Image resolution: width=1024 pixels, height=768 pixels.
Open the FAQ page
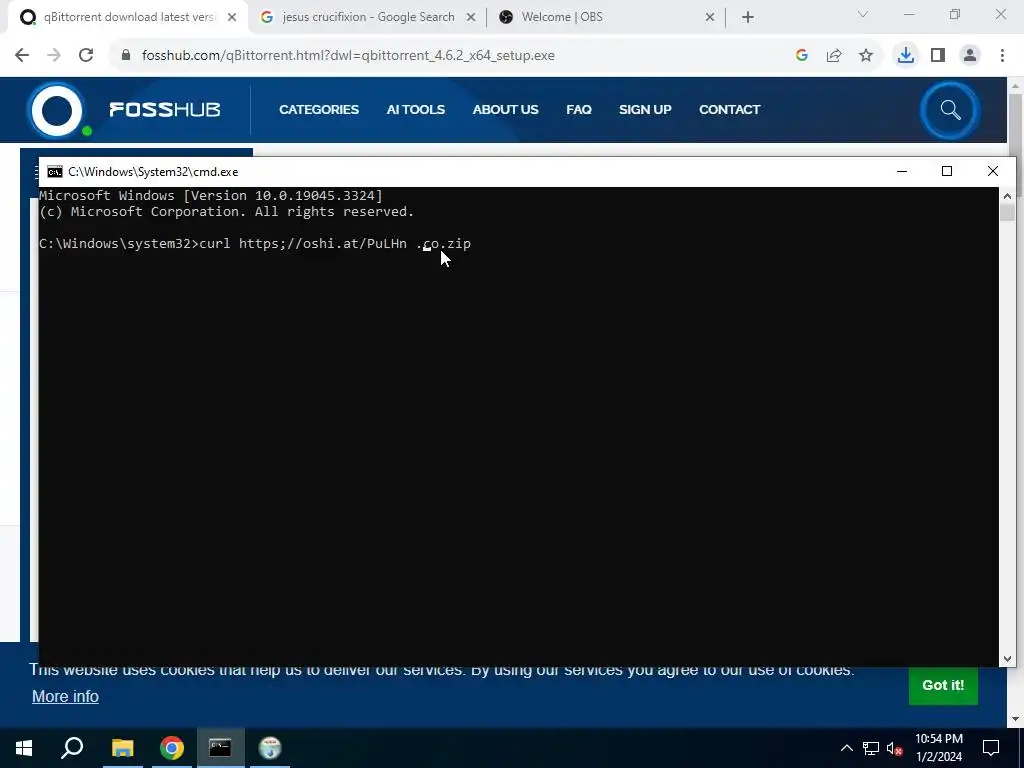pyautogui.click(x=579, y=110)
